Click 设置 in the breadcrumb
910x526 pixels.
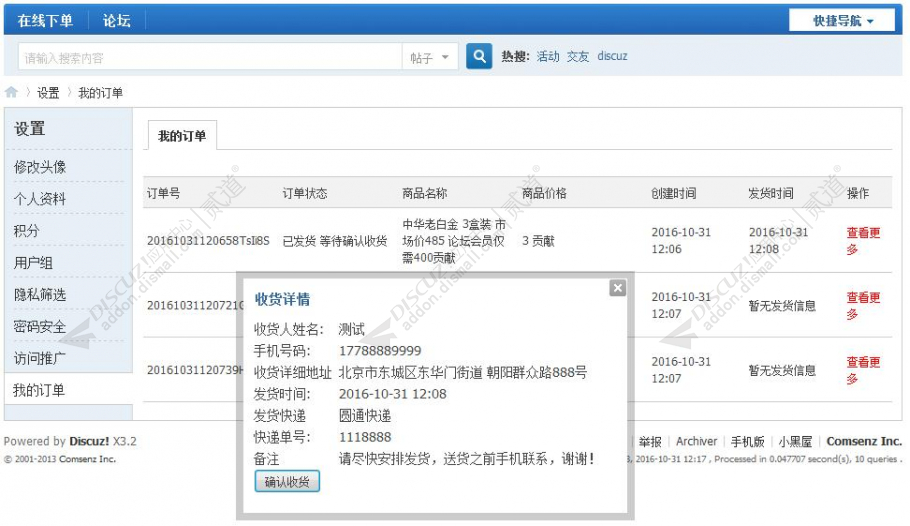pos(48,93)
